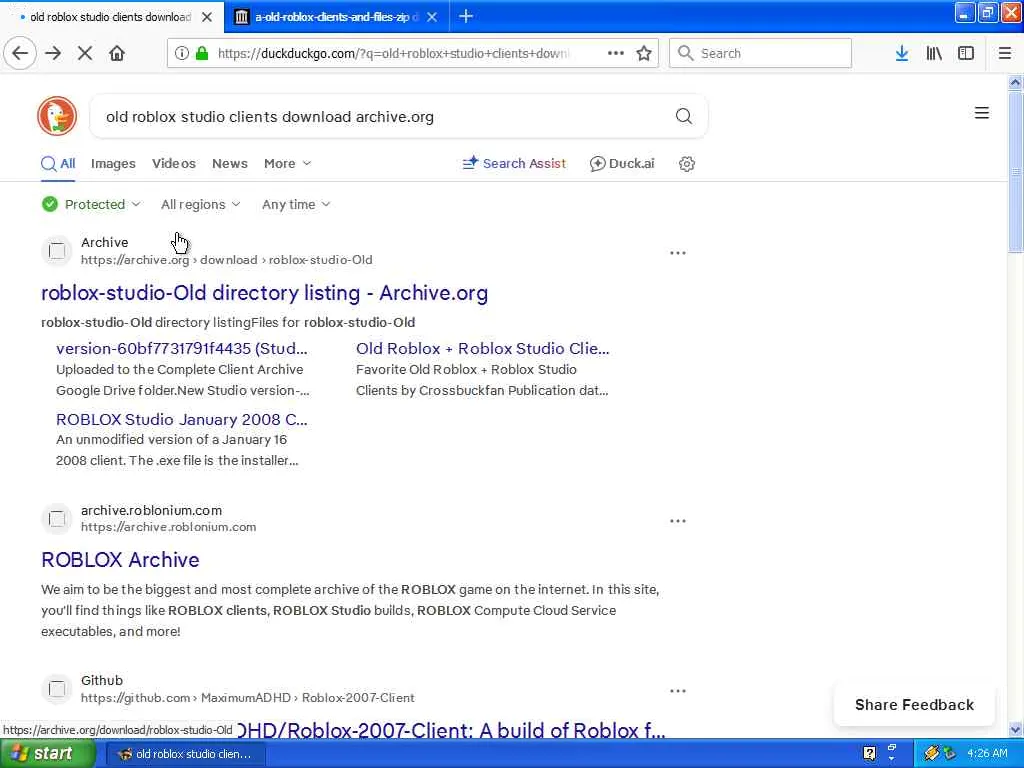Image resolution: width=1024 pixels, height=768 pixels.
Task: Open more options for archive.roblonium.com result
Action: point(678,521)
